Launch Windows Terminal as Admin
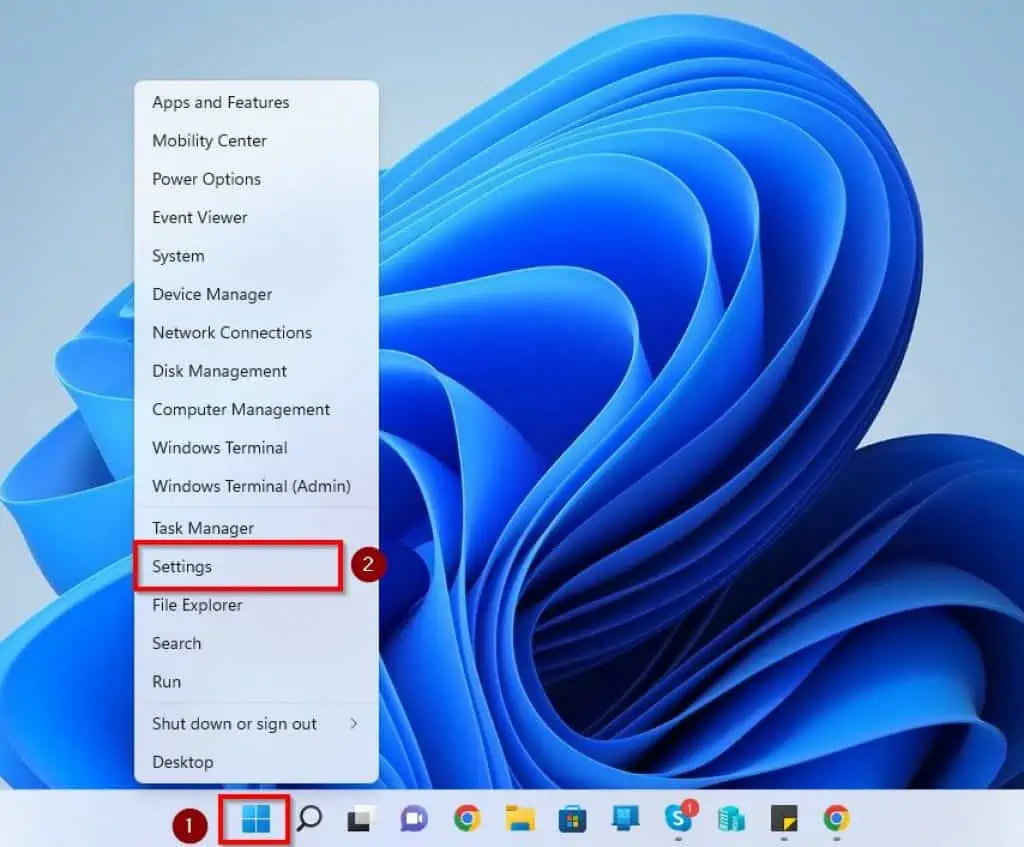Screen dimensions: 1024x847 click(251, 486)
